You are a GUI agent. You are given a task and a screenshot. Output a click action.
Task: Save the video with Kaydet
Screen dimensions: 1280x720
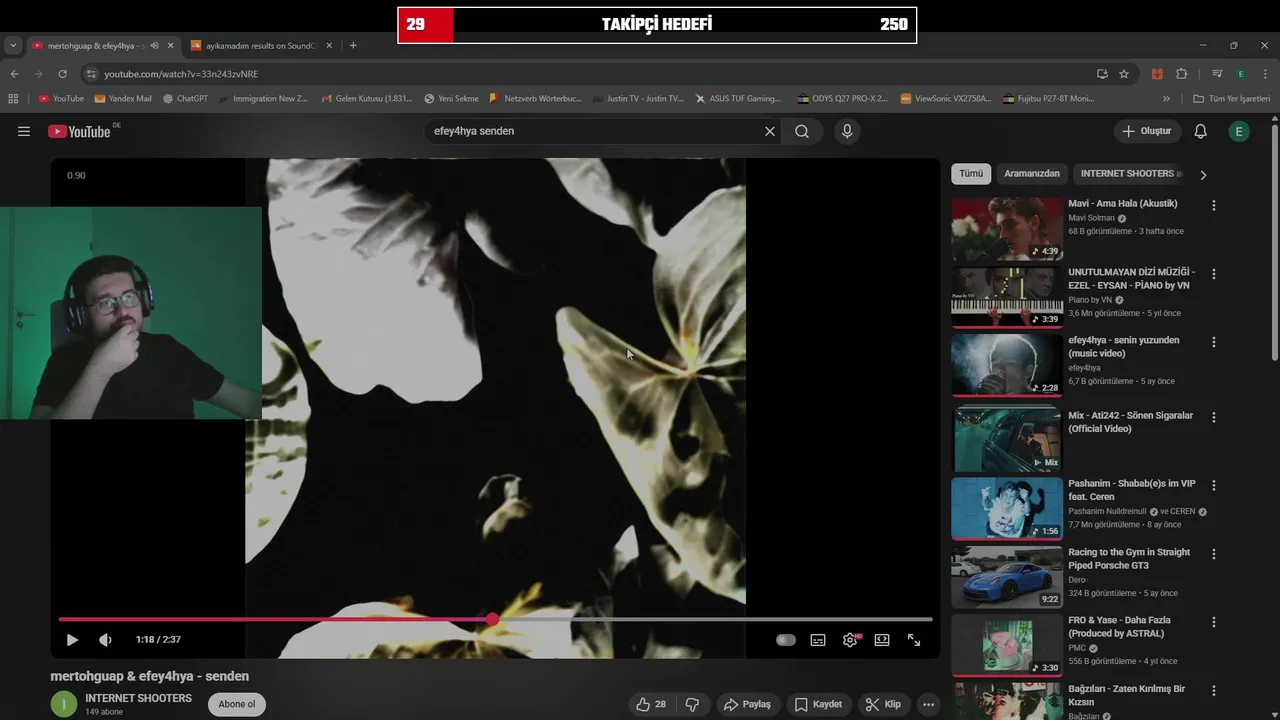818,704
